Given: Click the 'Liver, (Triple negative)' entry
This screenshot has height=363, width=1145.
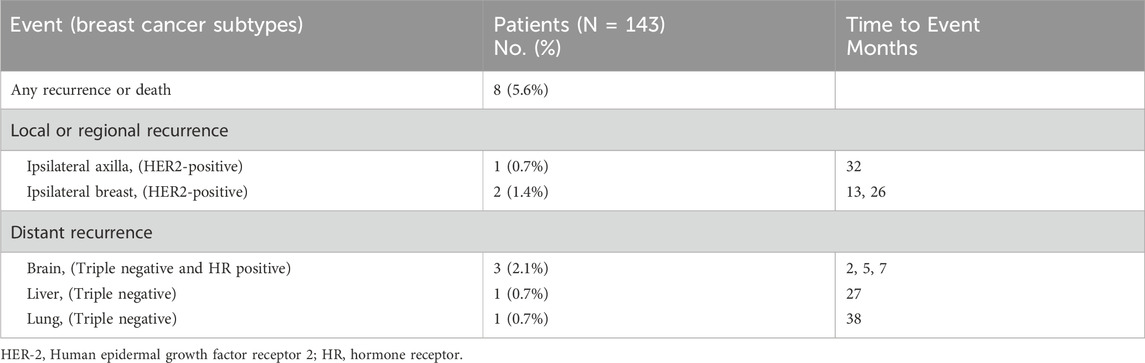Looking at the screenshot, I should coord(100,294).
